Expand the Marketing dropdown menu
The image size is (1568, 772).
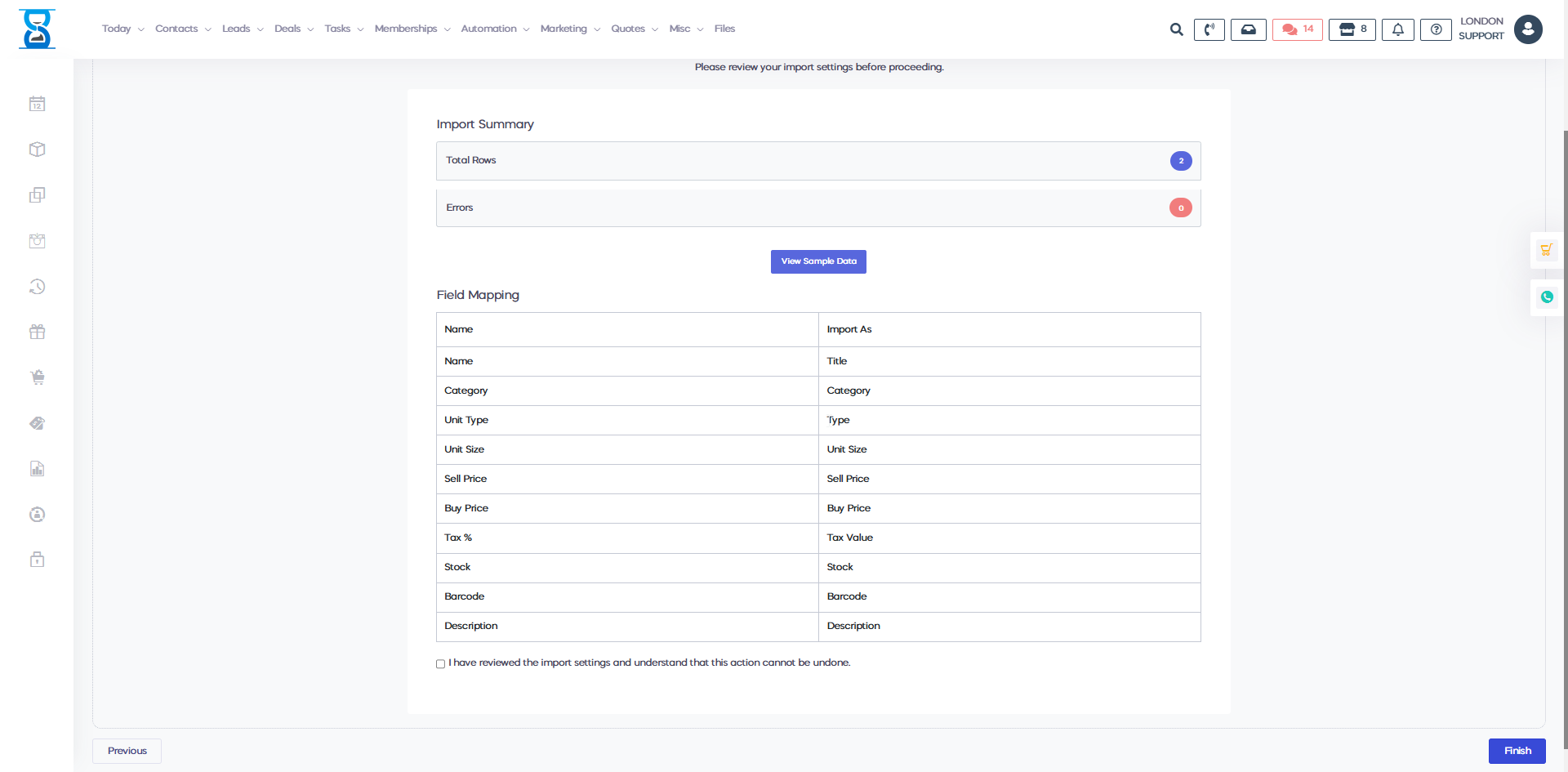pyautogui.click(x=569, y=29)
